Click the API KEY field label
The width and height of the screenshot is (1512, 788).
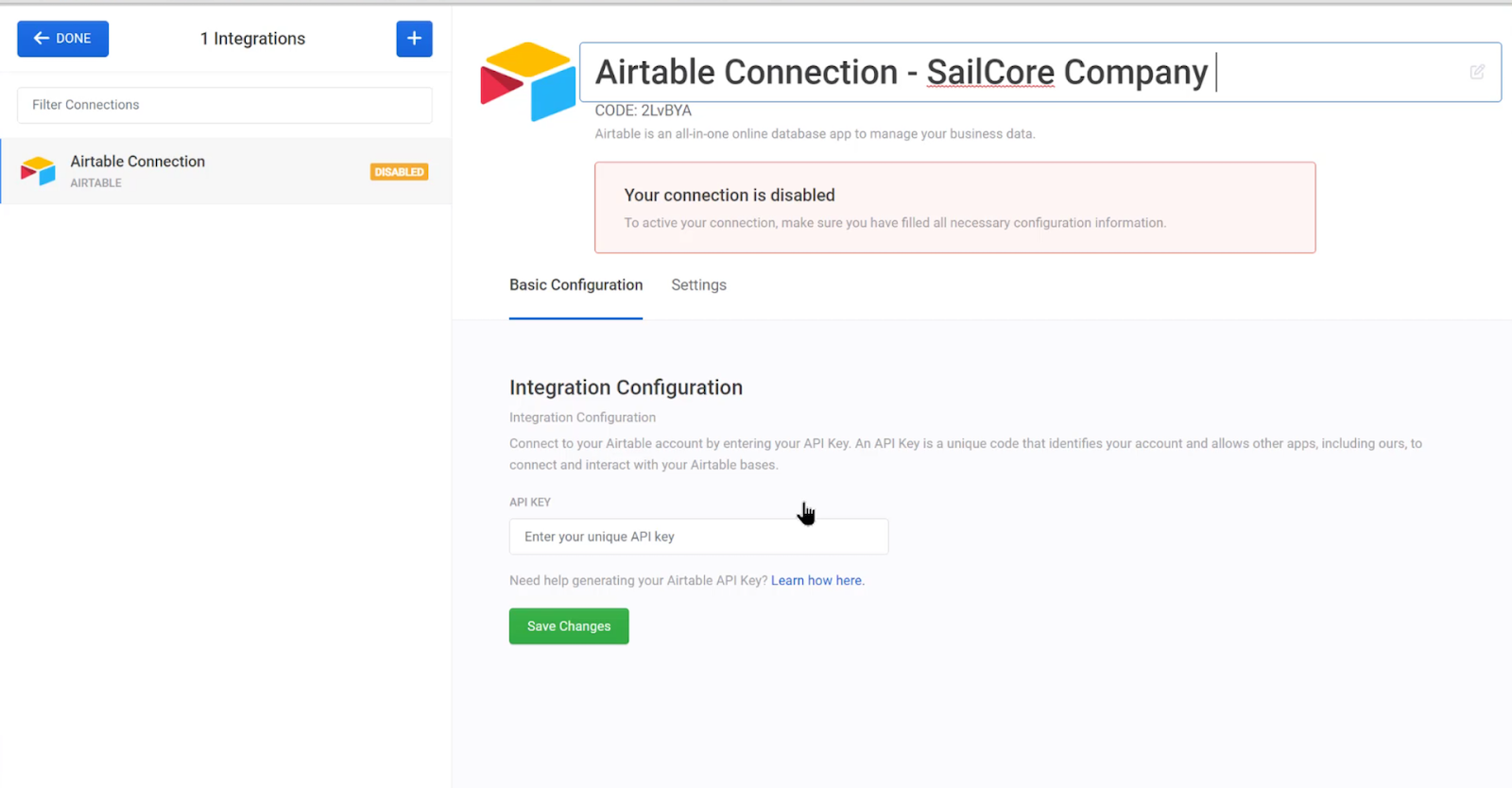pos(529,502)
